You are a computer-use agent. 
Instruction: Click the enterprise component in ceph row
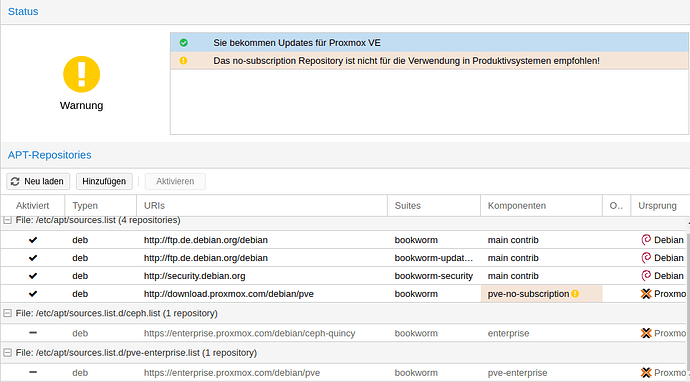508,333
